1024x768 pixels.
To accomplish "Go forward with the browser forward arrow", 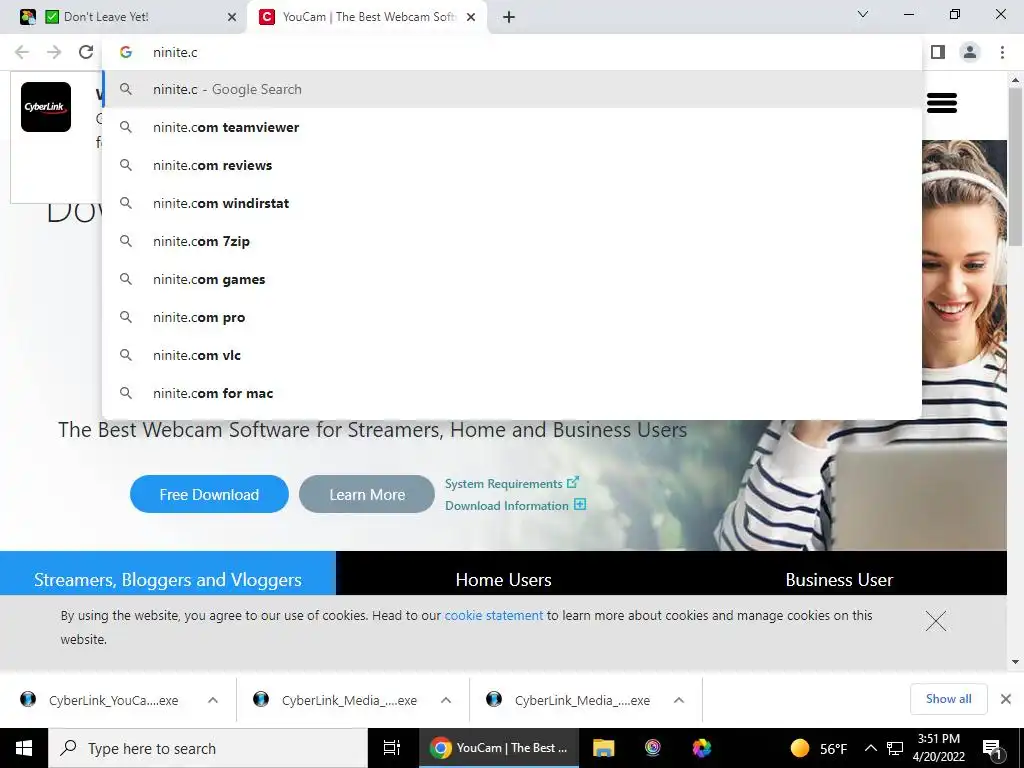I will (x=54, y=52).
